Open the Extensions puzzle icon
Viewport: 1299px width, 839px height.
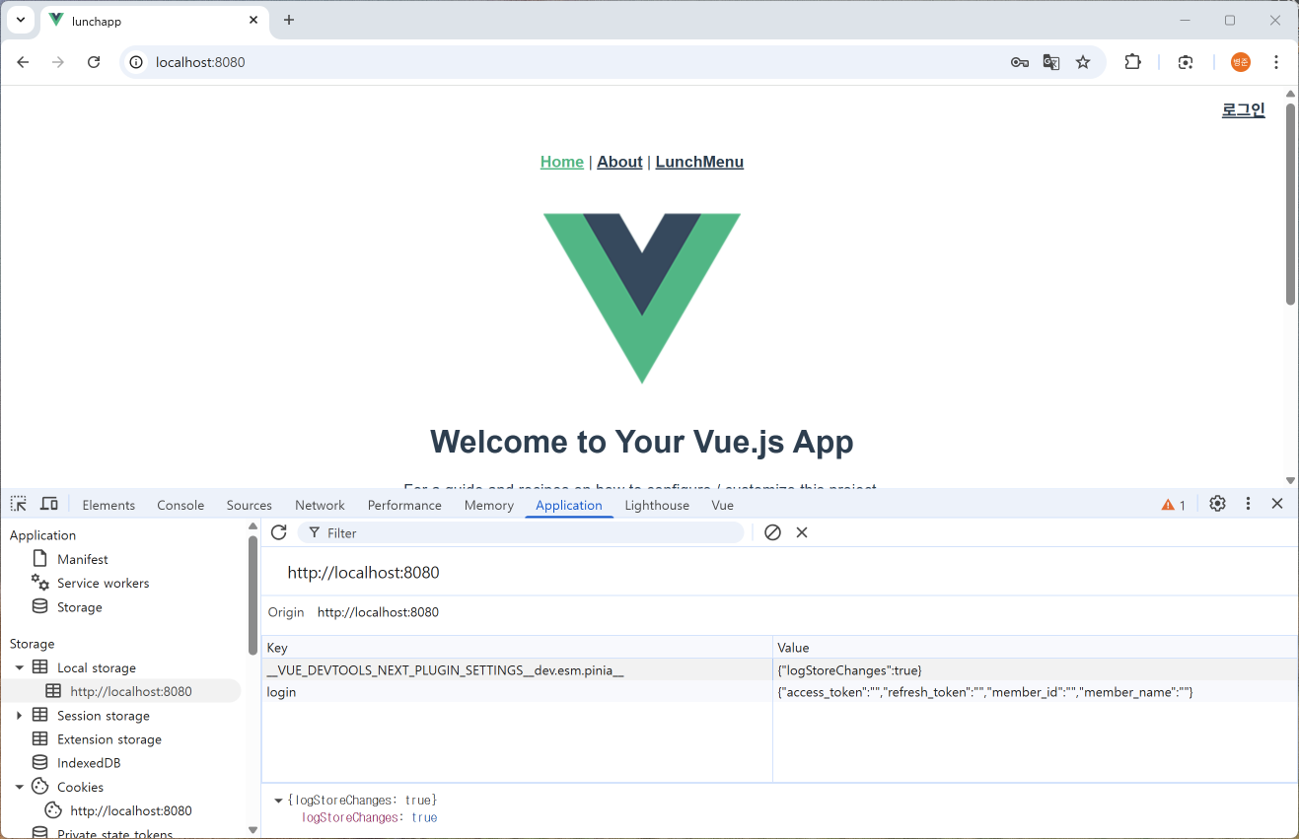(1132, 62)
